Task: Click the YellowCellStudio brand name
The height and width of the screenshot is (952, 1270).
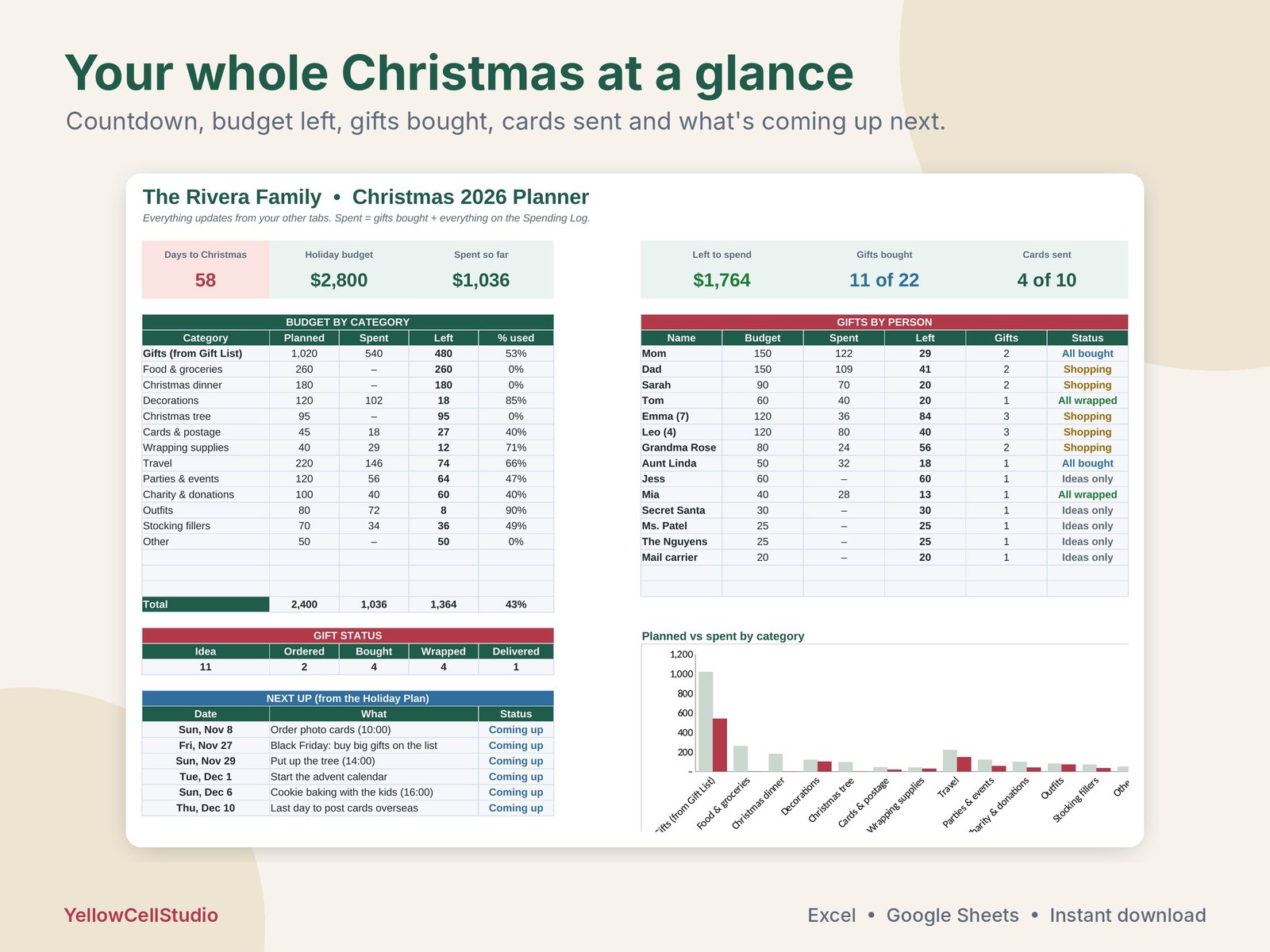Action: click(141, 916)
